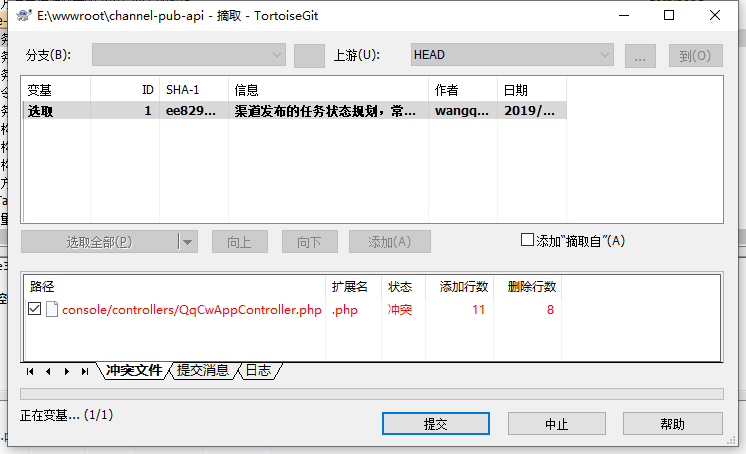Minimize the TortoiseGit window
This screenshot has height=454, width=746.
tap(624, 15)
